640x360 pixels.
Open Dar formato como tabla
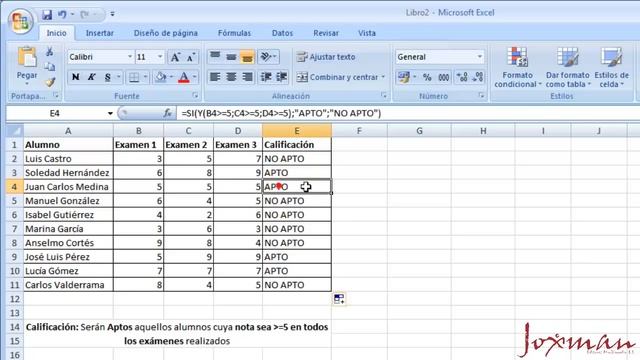tap(567, 67)
